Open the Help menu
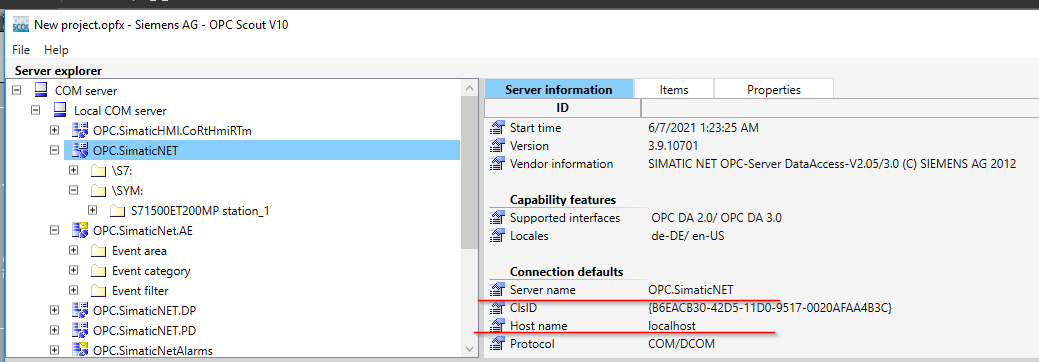Viewport: 1039px width, 362px height. [x=56, y=50]
